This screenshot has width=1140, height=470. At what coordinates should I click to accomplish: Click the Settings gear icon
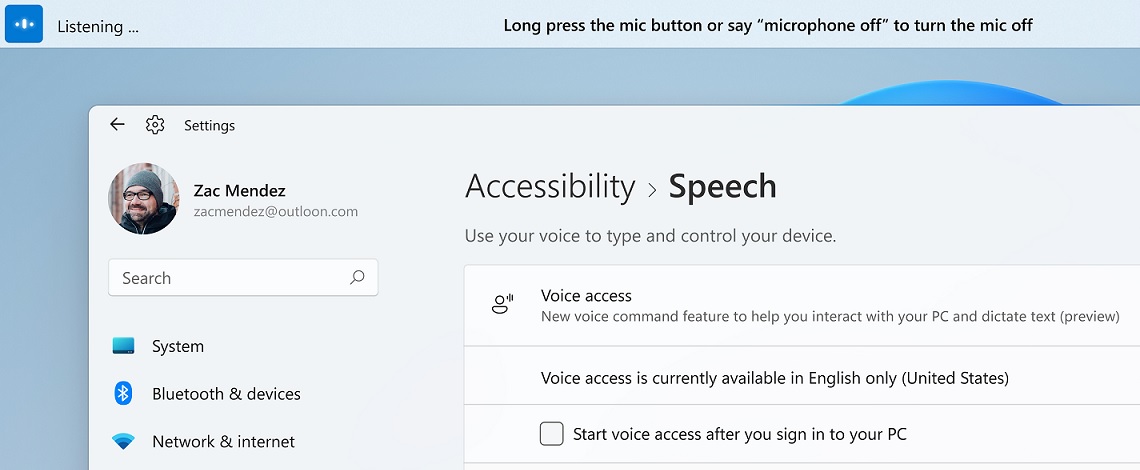point(155,125)
